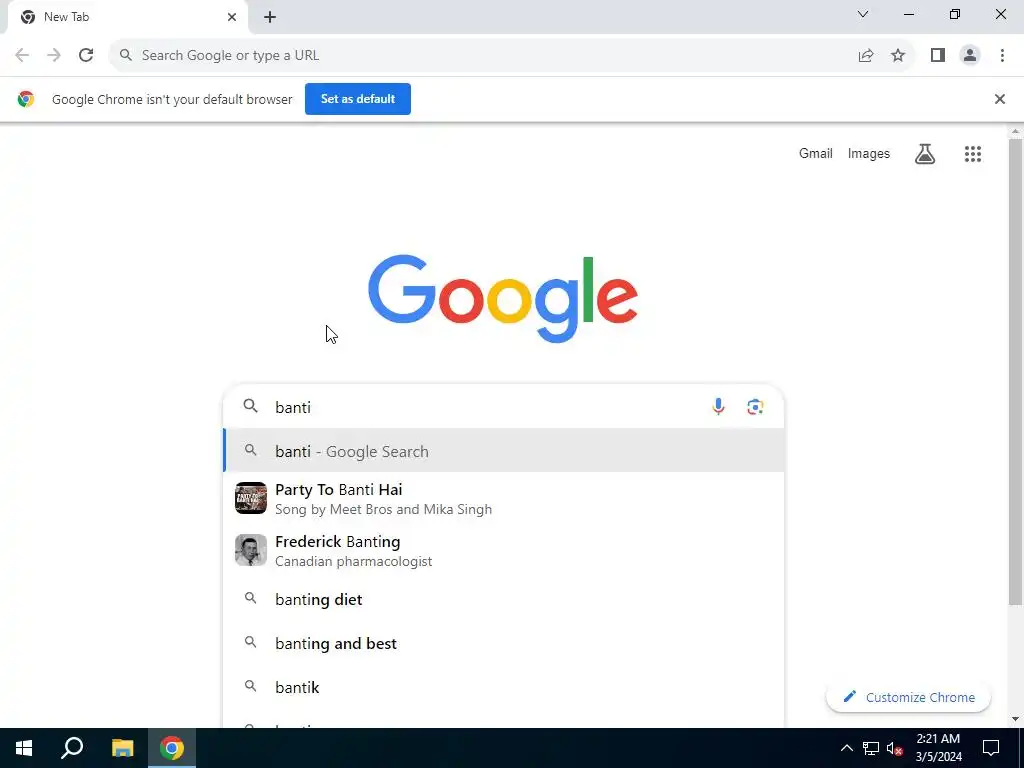
Task: Click Chrome taskbar icon
Action: [172, 748]
